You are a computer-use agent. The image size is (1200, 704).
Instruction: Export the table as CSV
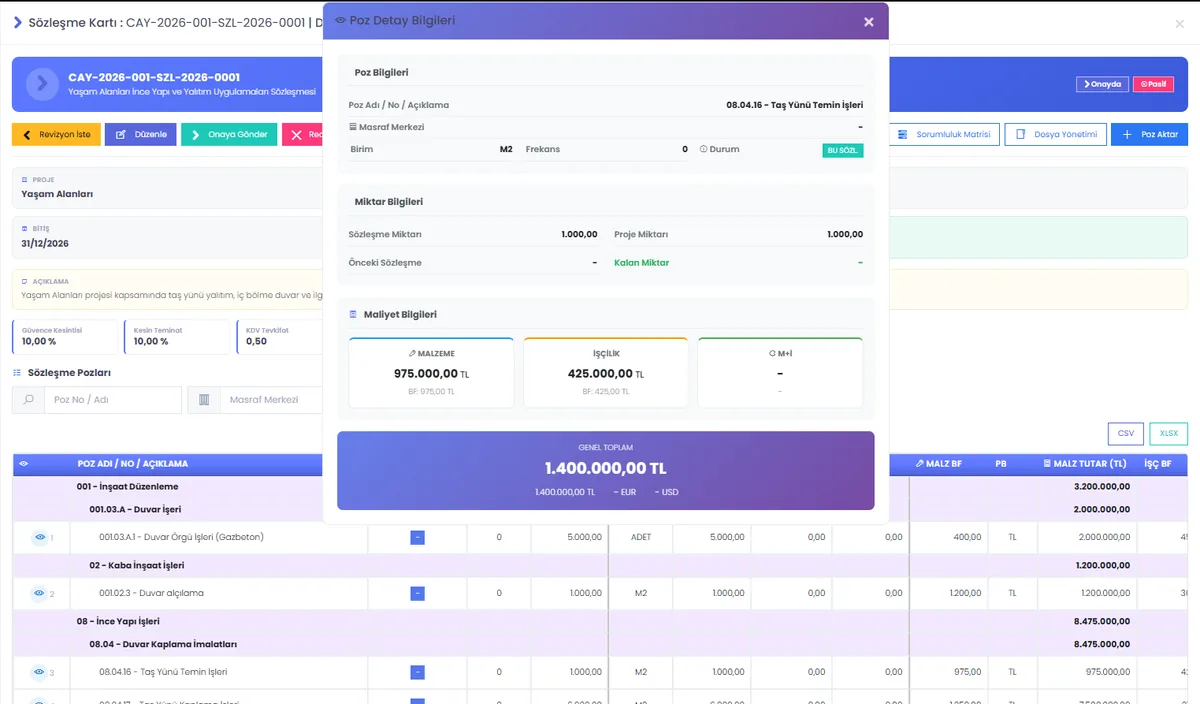coord(1126,433)
